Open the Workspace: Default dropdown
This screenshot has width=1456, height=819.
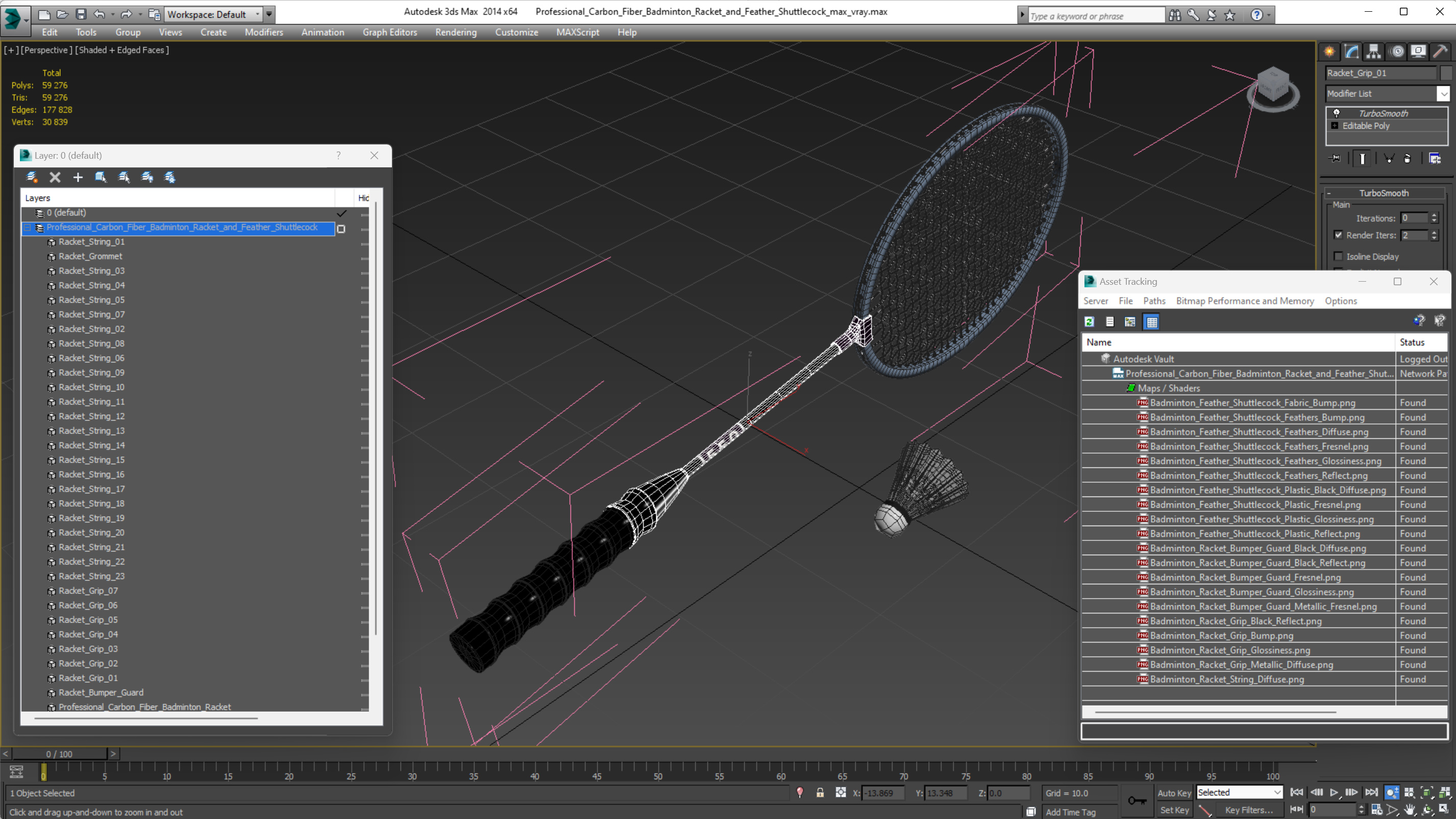point(214,15)
